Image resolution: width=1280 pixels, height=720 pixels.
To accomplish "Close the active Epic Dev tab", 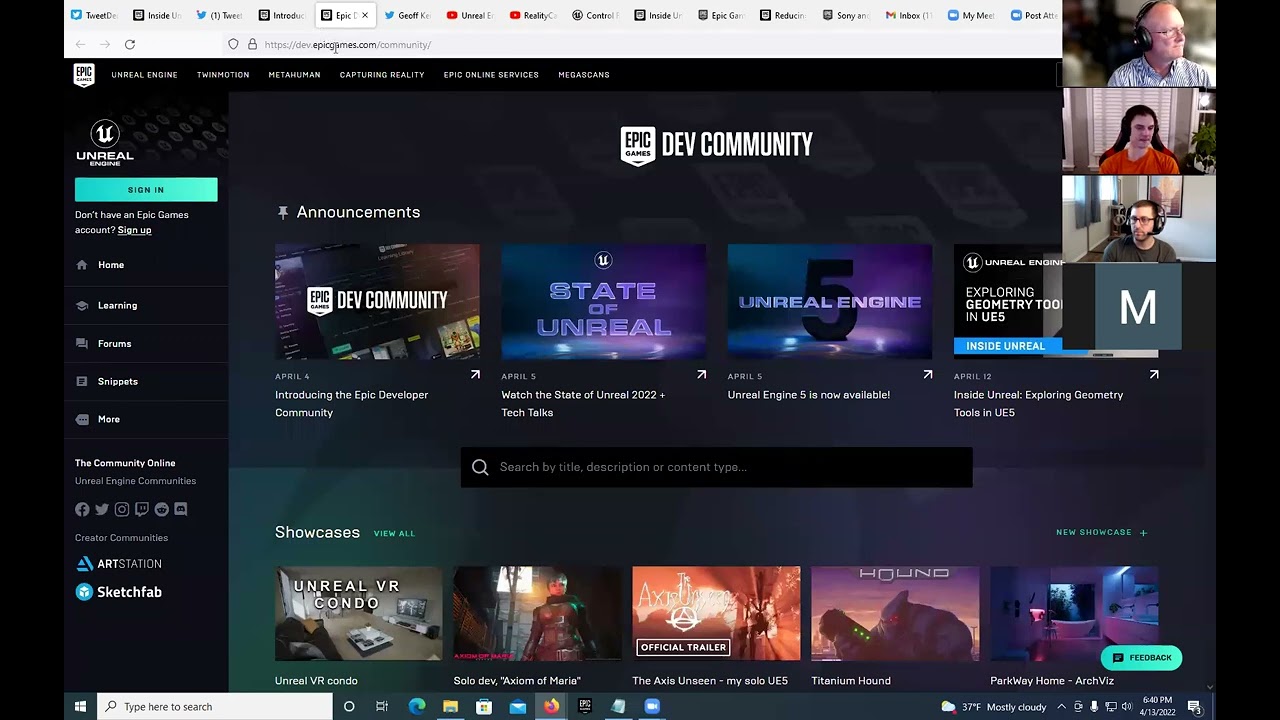I will 365,15.
